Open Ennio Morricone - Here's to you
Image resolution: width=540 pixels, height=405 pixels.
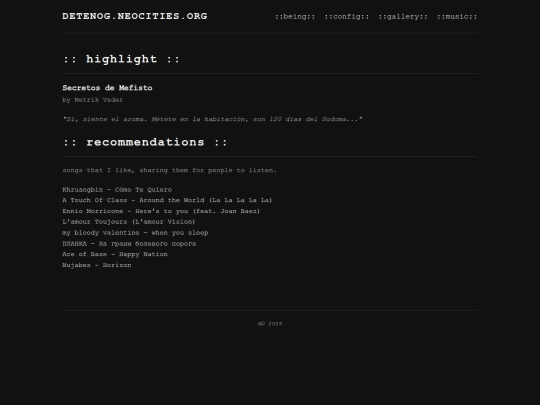pos(161,211)
